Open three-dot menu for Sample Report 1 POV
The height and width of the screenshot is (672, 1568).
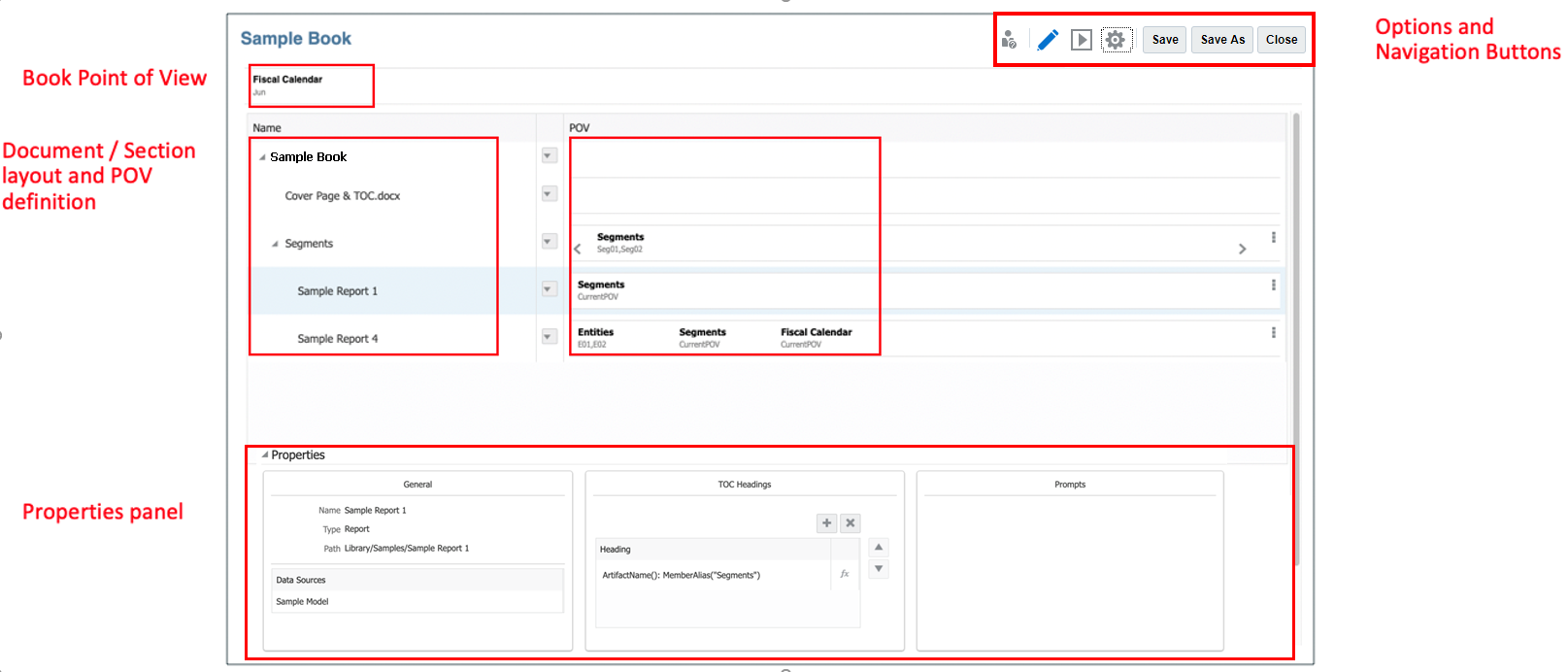click(x=1273, y=286)
